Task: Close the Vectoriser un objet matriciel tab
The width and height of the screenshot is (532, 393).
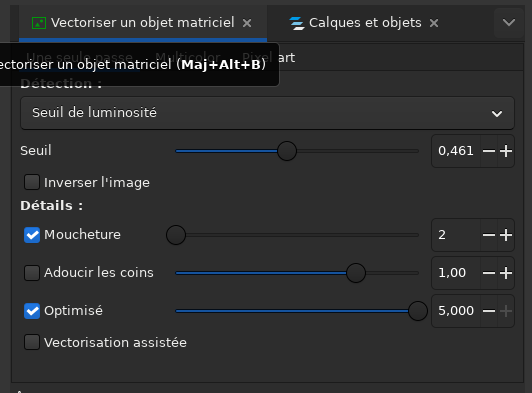Action: pos(247,23)
